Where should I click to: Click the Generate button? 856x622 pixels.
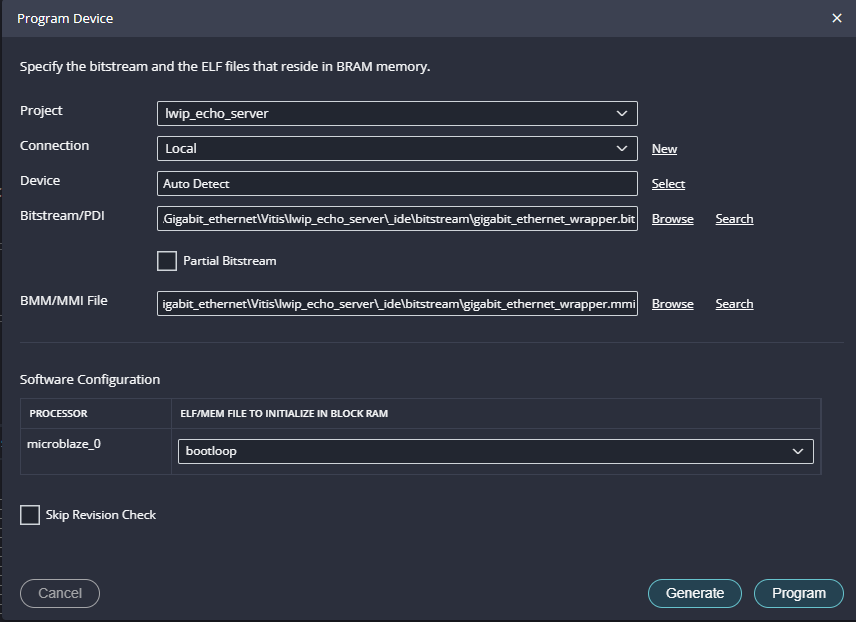pos(694,593)
